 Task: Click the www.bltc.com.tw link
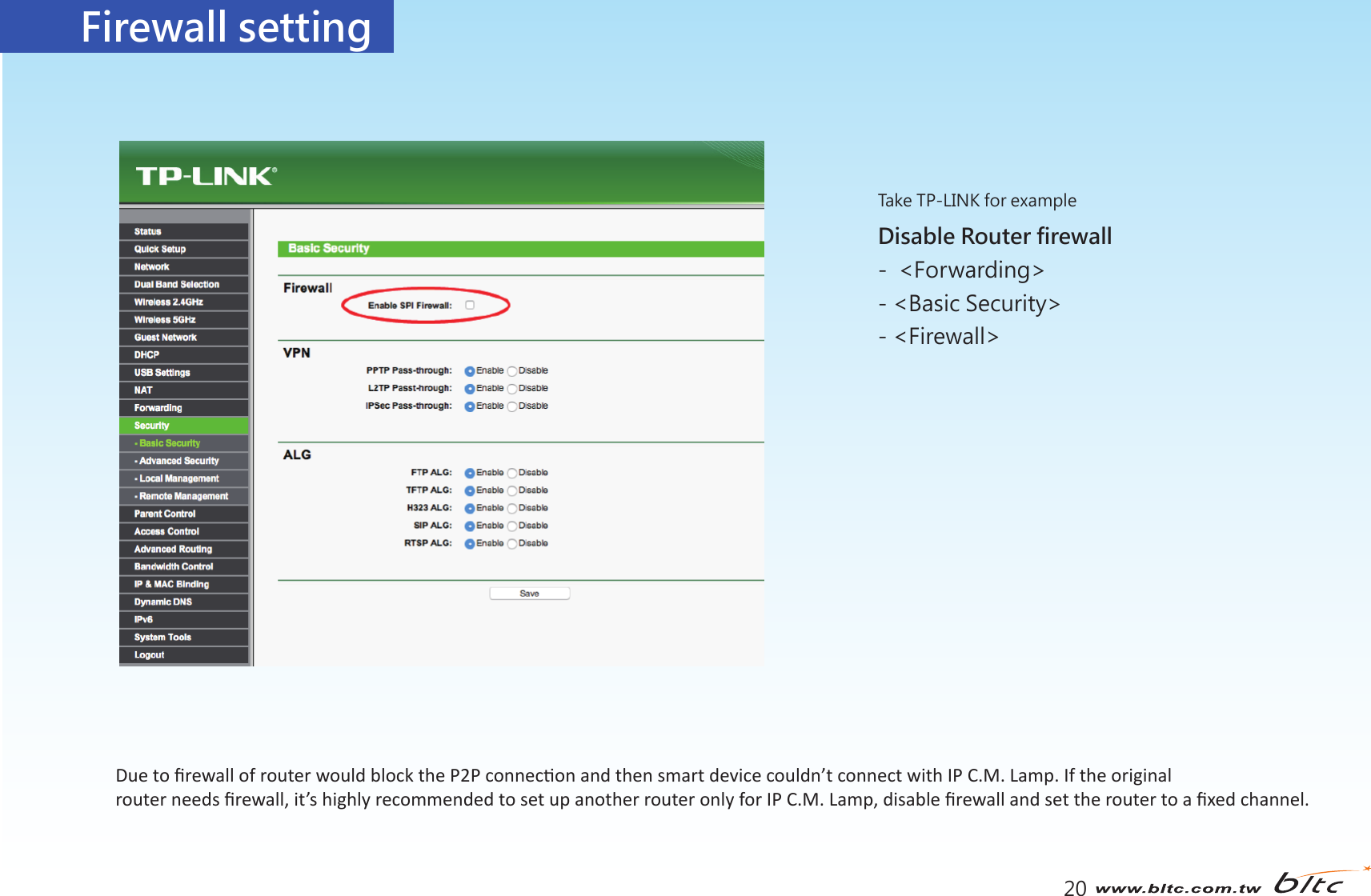(1177, 888)
